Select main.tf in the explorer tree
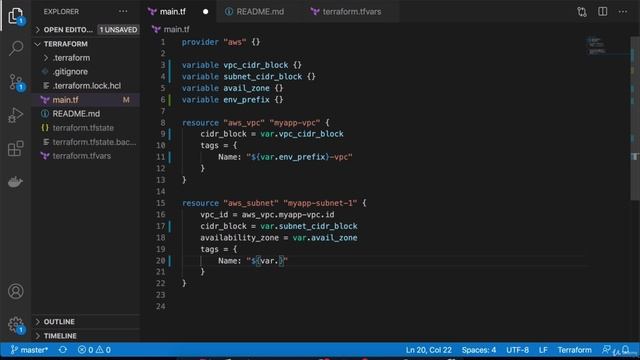The height and width of the screenshot is (360, 640). 86,100
